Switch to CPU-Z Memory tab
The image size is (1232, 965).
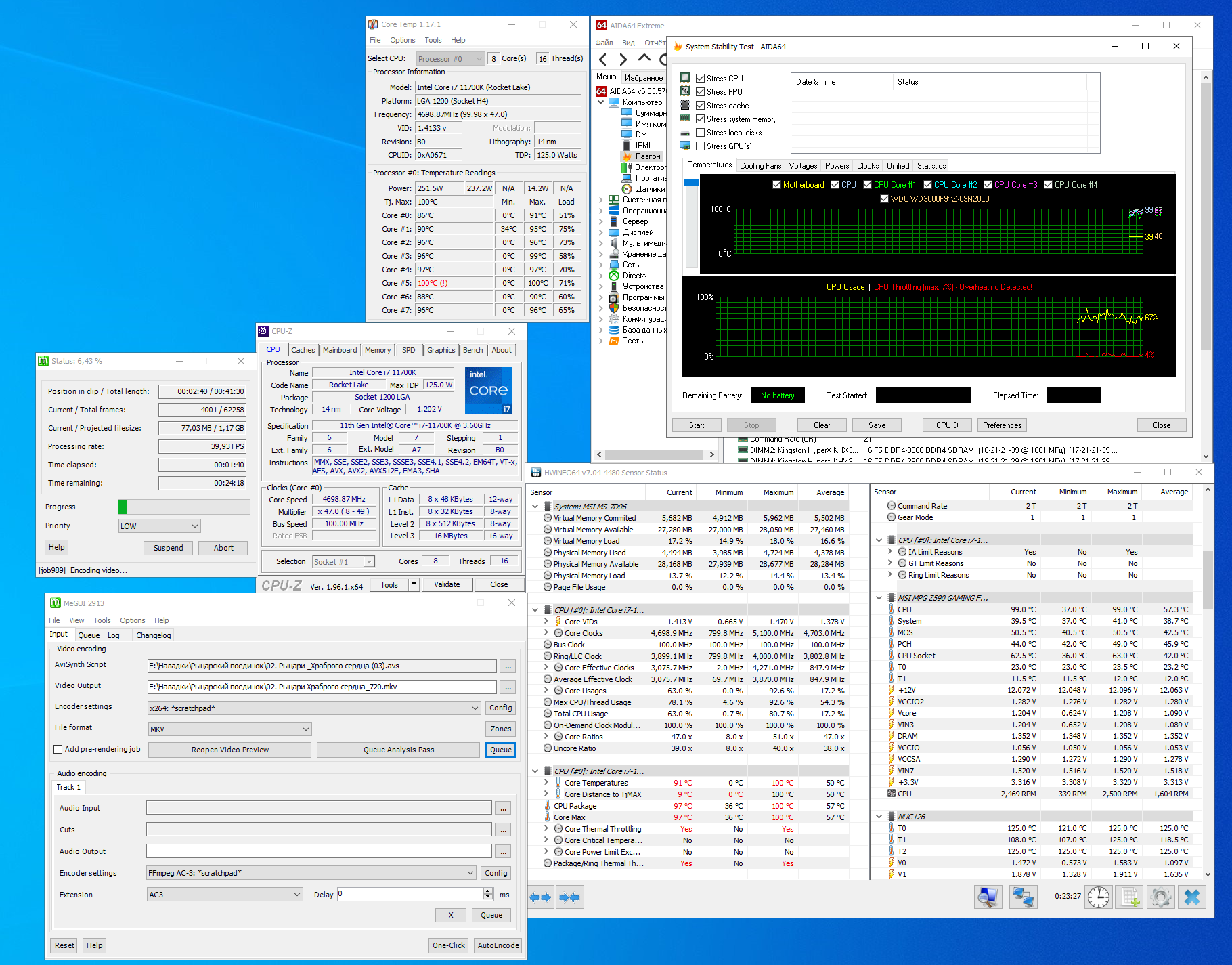click(x=377, y=350)
